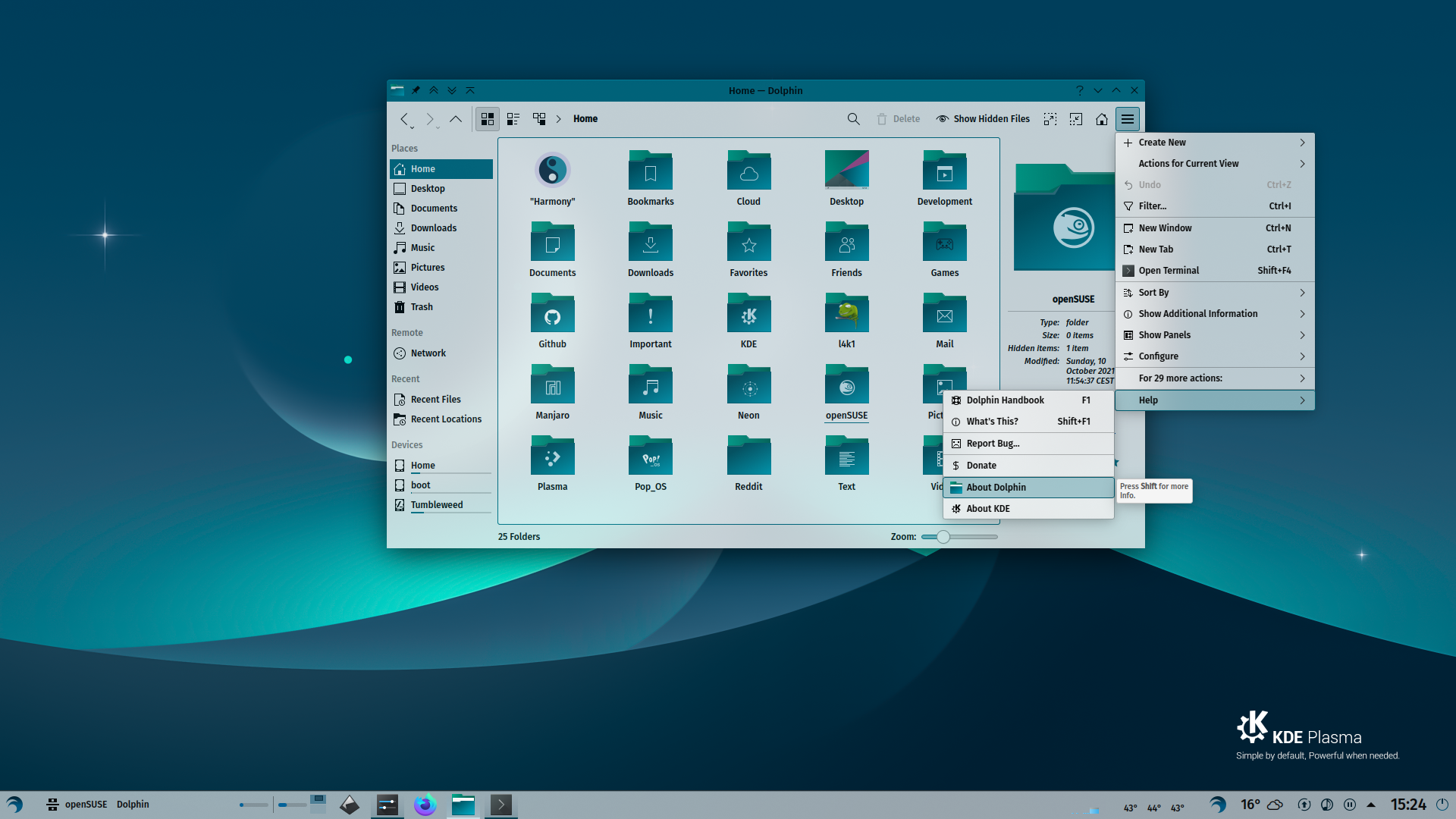Open the Github folder
This screenshot has width=1456, height=819.
point(552,322)
